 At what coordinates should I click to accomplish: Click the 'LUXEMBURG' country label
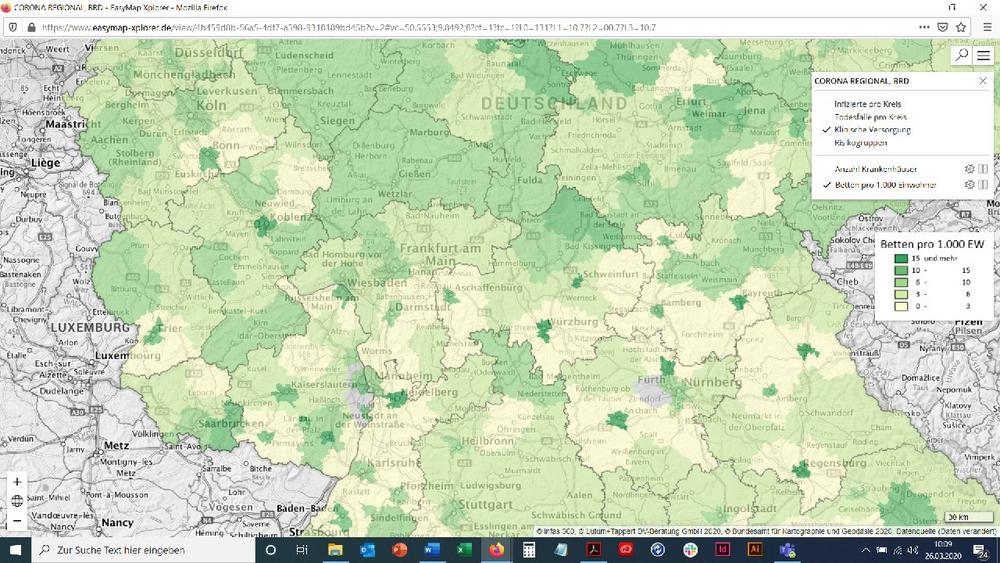(x=90, y=328)
